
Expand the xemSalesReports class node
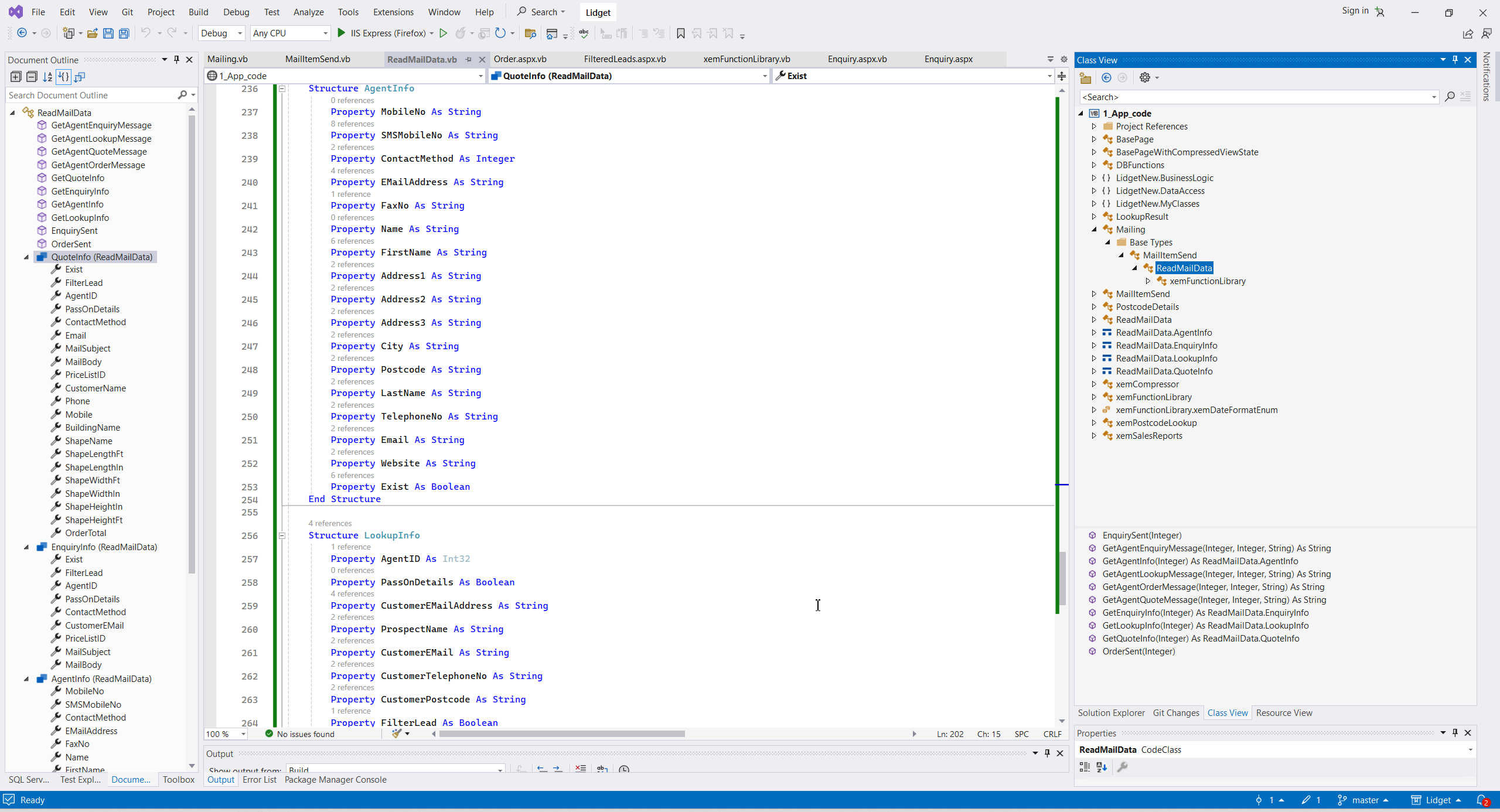click(x=1094, y=435)
